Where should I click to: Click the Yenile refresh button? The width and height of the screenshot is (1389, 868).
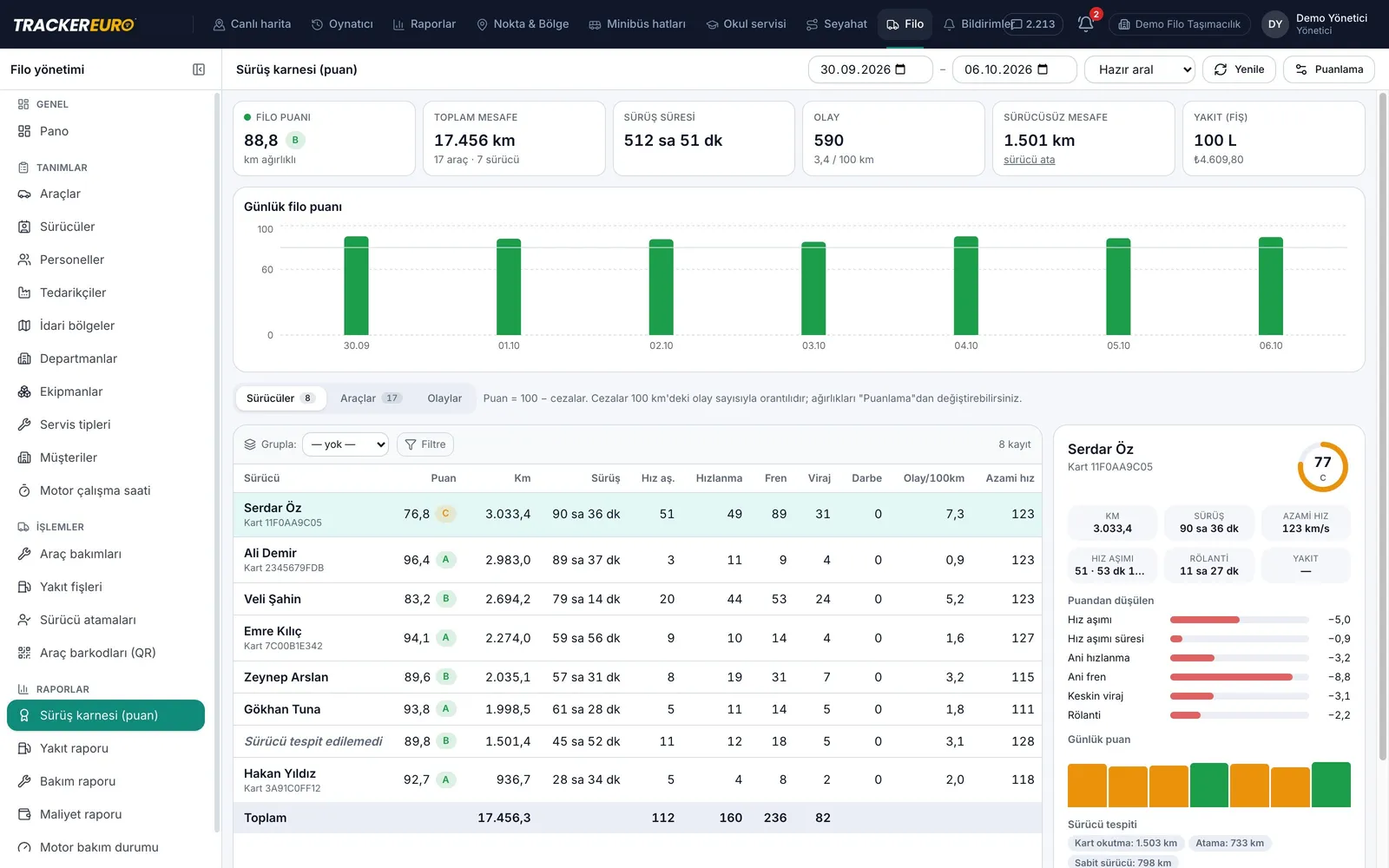tap(1239, 69)
